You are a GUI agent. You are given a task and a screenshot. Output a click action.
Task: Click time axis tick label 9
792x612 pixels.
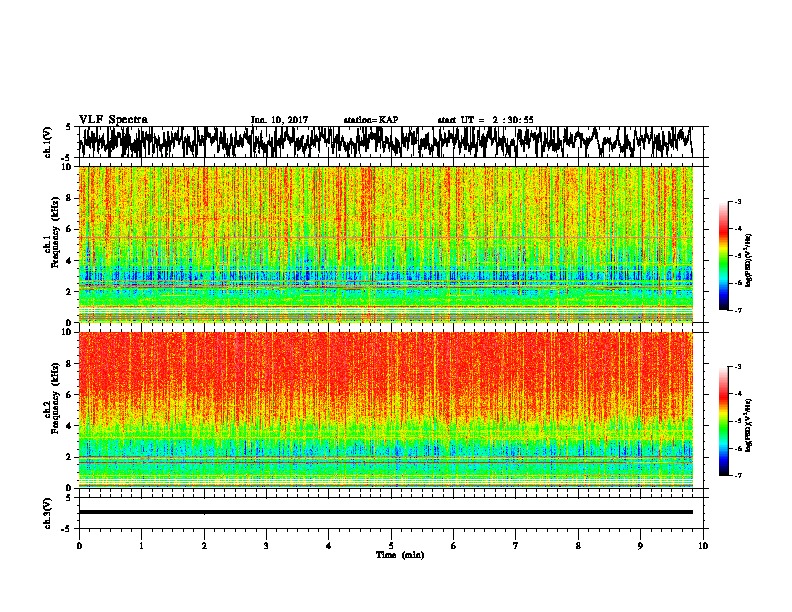tap(640, 546)
